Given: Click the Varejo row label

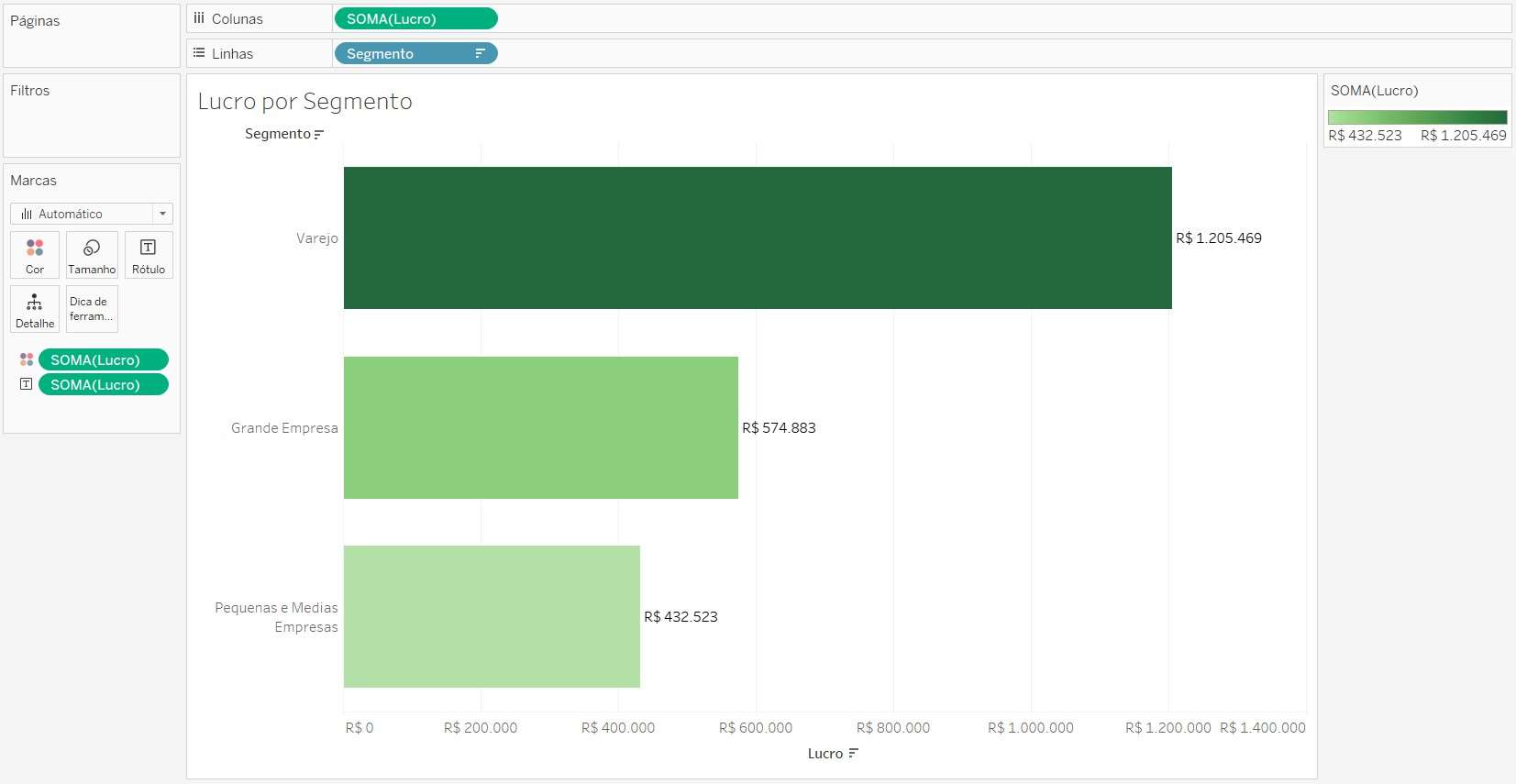Looking at the screenshot, I should coord(316,238).
